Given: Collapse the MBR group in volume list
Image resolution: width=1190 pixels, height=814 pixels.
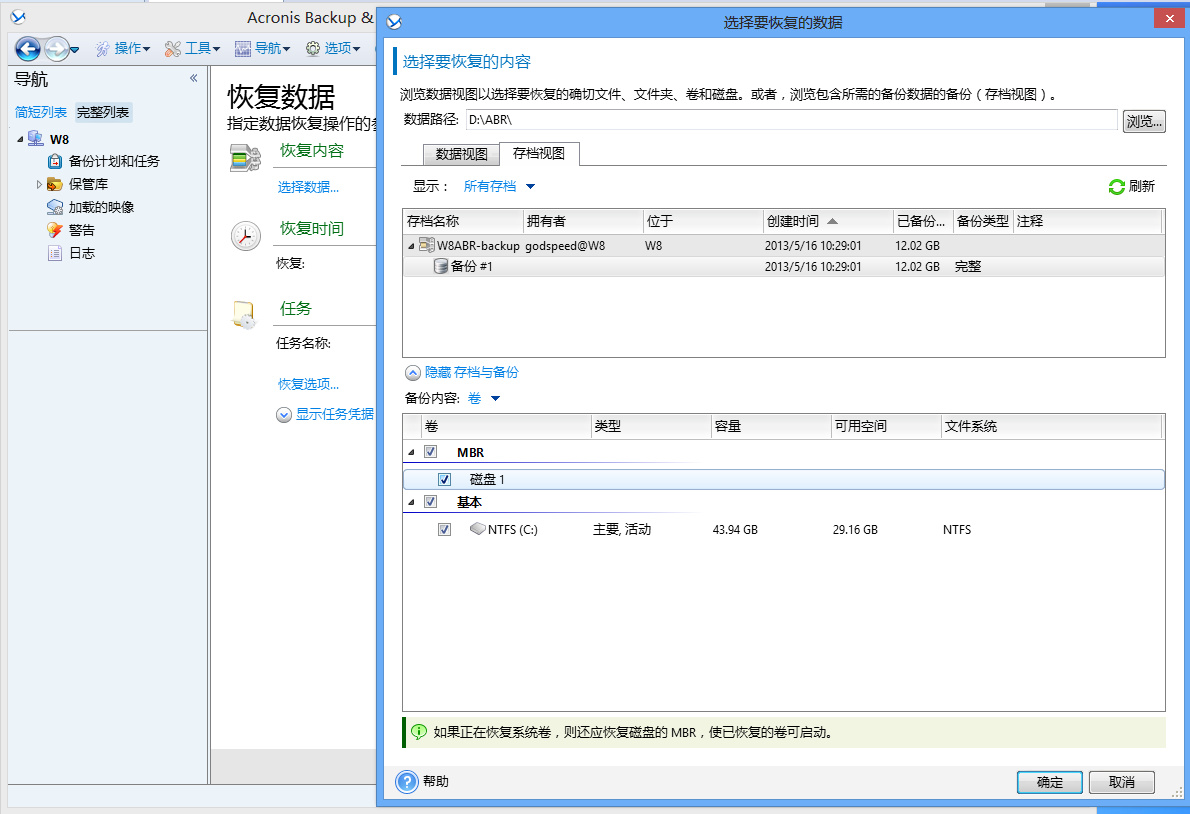Looking at the screenshot, I should click(411, 453).
